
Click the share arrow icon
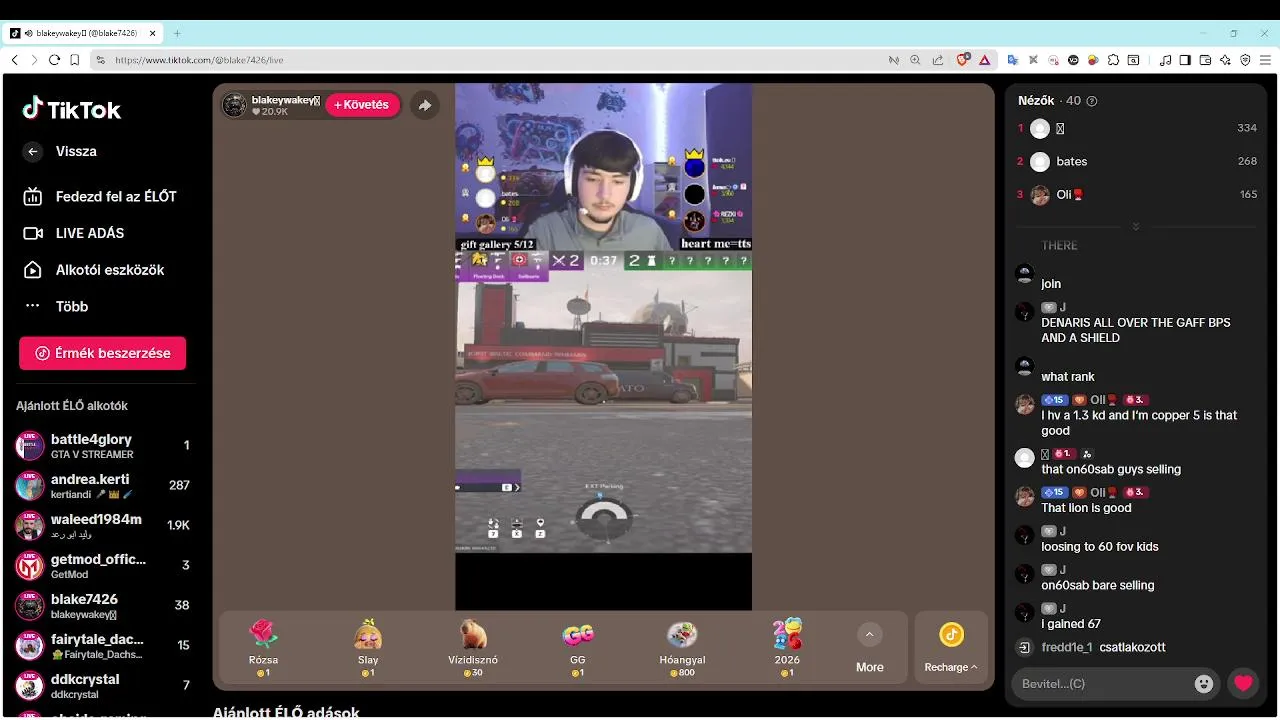tap(425, 105)
